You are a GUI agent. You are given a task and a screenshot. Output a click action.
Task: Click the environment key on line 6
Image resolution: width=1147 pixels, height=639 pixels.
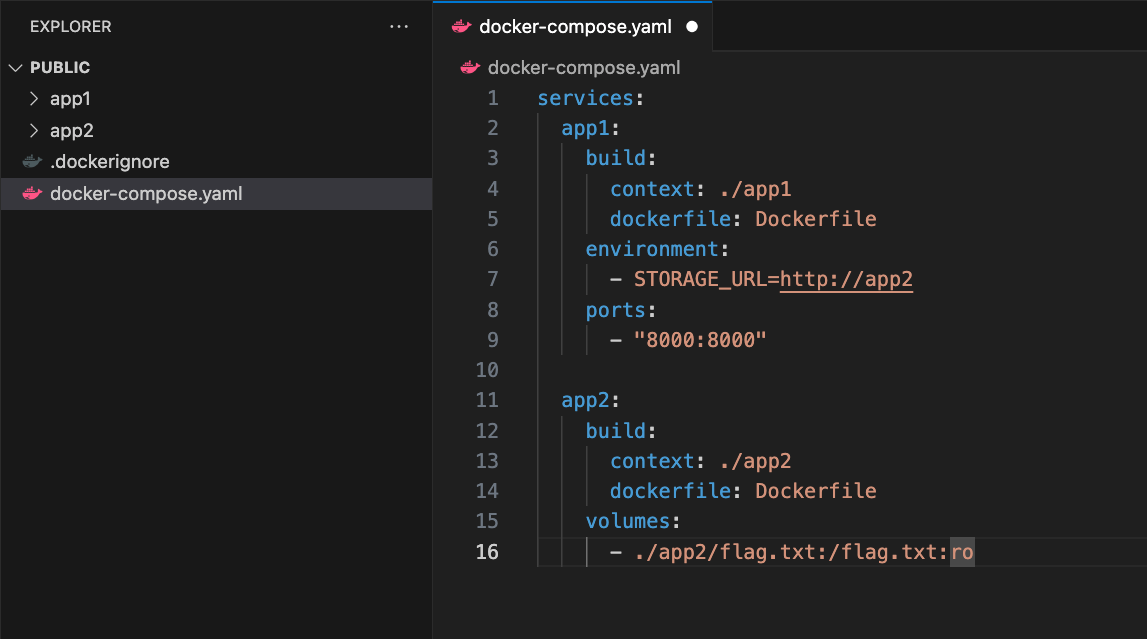pos(652,249)
